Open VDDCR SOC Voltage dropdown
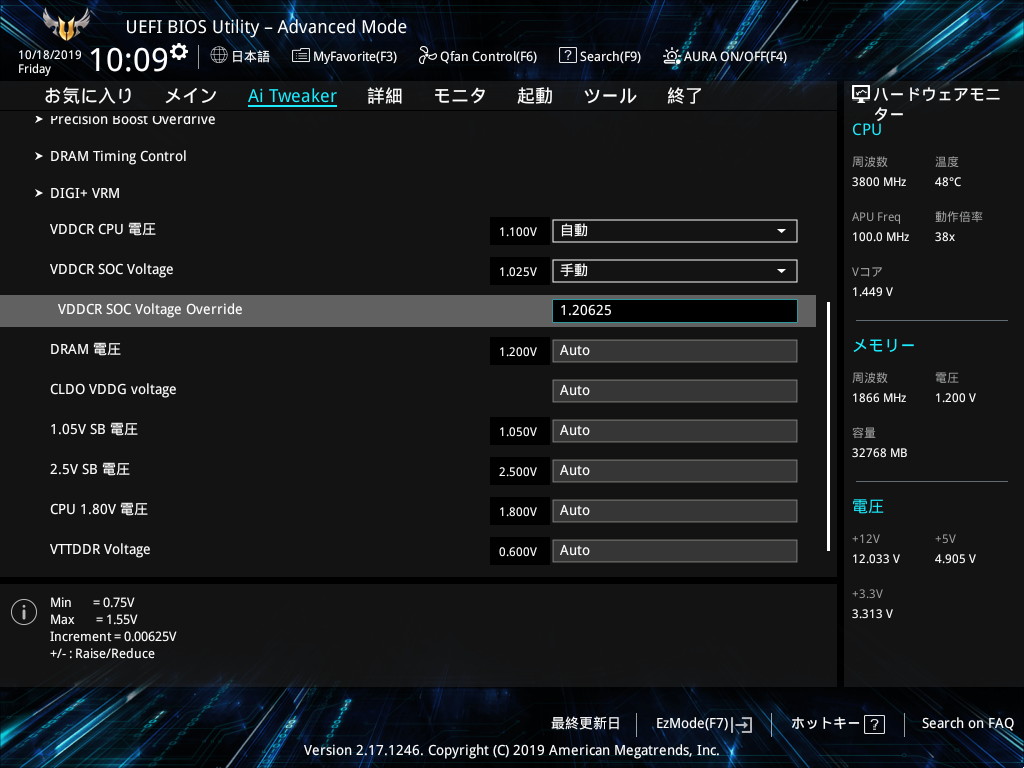Viewport: 1024px width, 768px height. pyautogui.click(x=675, y=271)
